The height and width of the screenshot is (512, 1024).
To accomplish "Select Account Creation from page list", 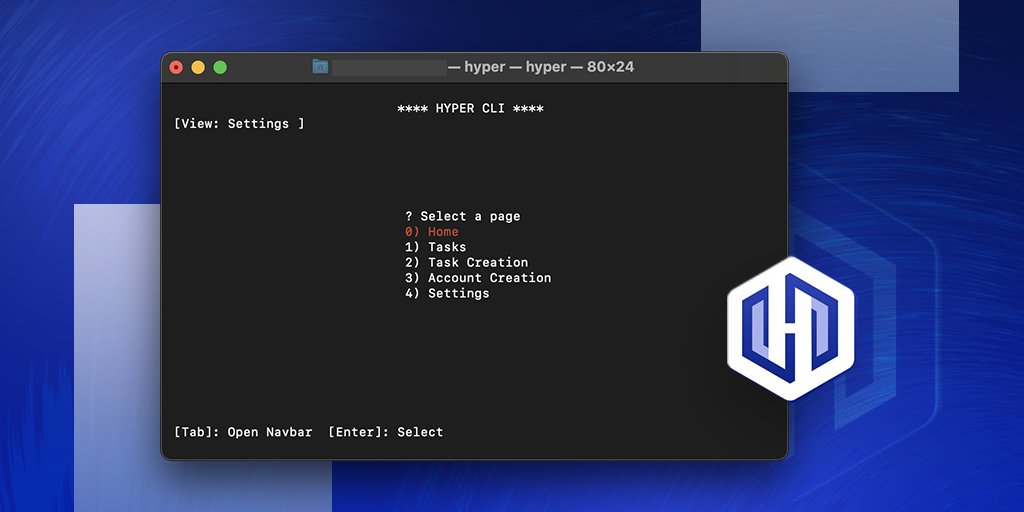I will click(x=478, y=278).
